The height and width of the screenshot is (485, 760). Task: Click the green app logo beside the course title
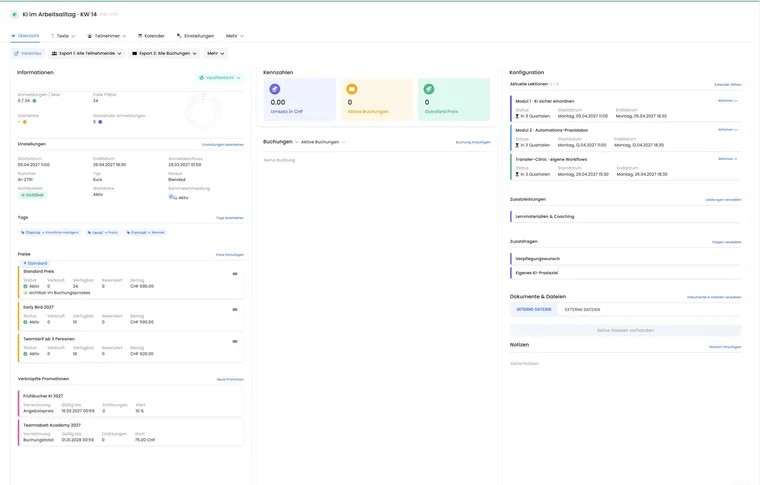15,15
